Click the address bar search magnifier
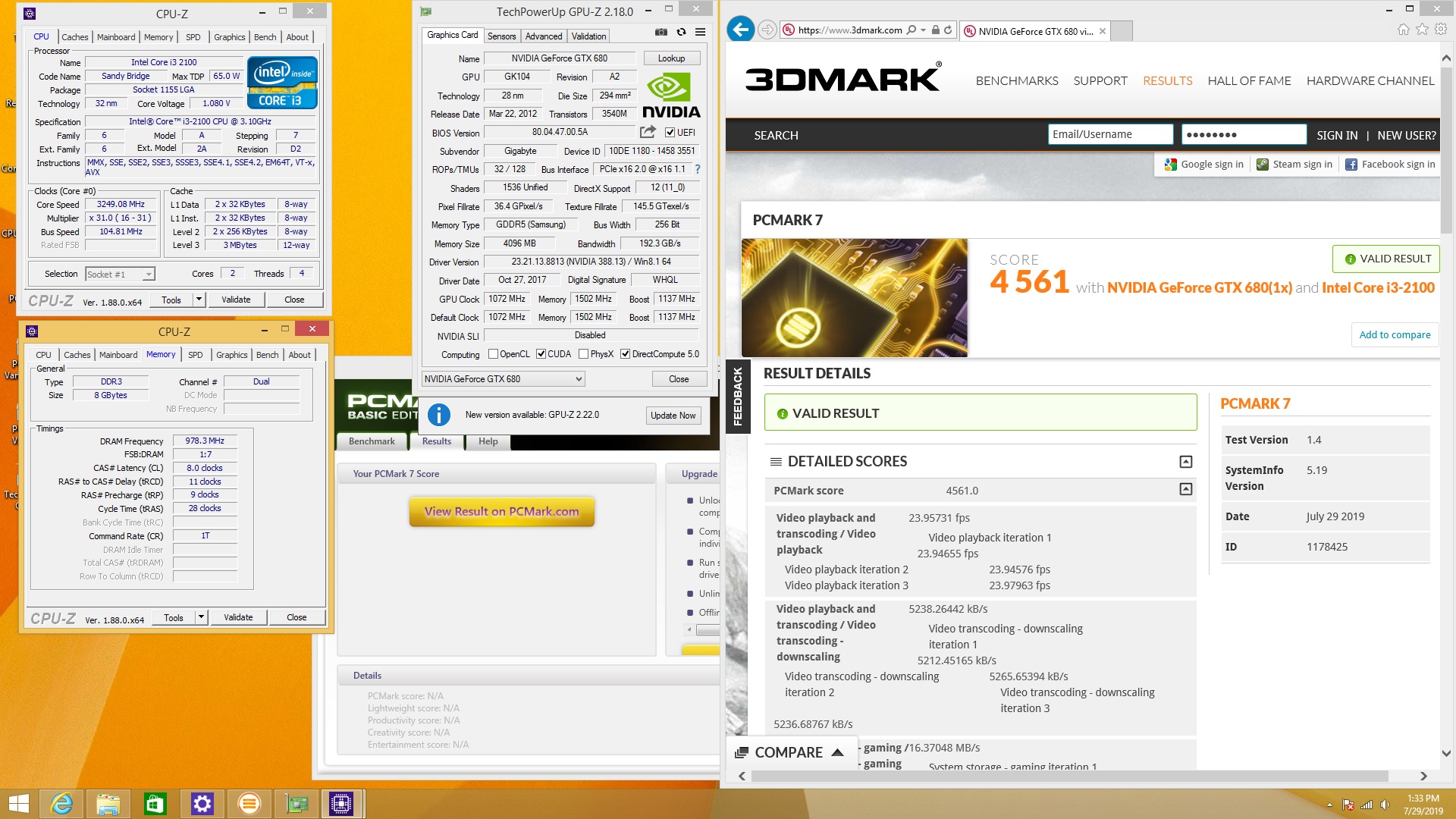The width and height of the screenshot is (1456, 819). point(911,30)
